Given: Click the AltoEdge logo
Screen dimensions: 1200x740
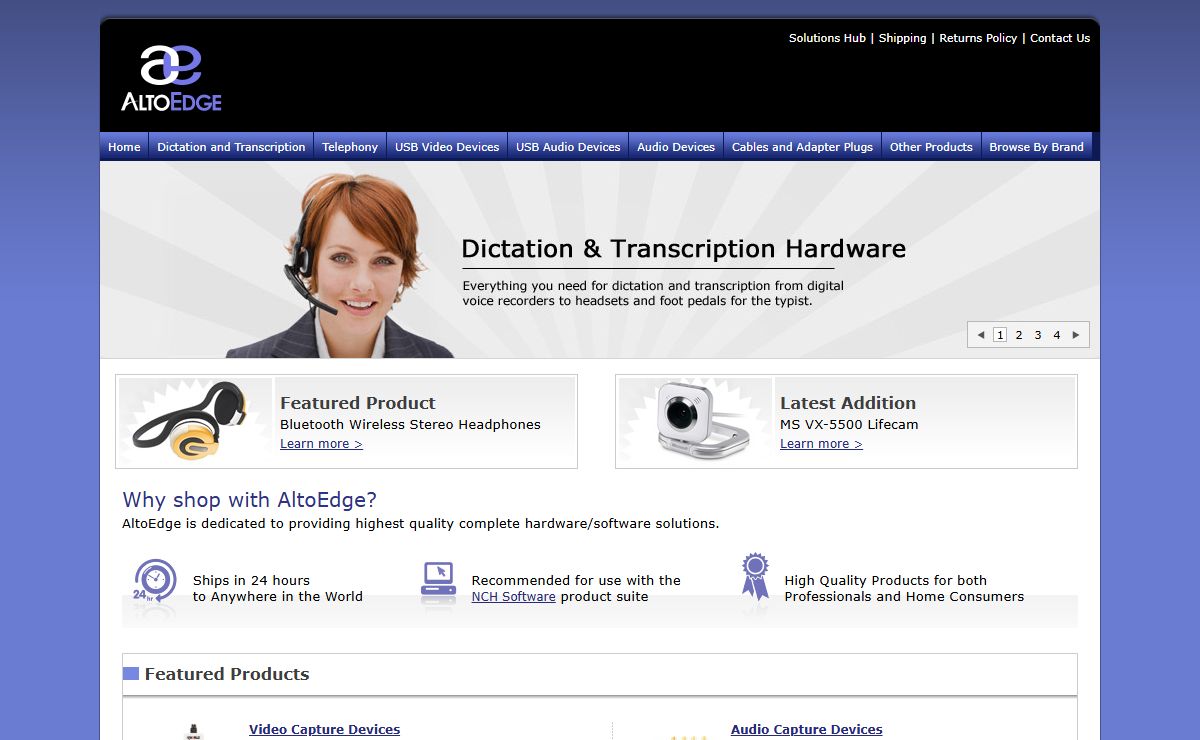Looking at the screenshot, I should 171,78.
